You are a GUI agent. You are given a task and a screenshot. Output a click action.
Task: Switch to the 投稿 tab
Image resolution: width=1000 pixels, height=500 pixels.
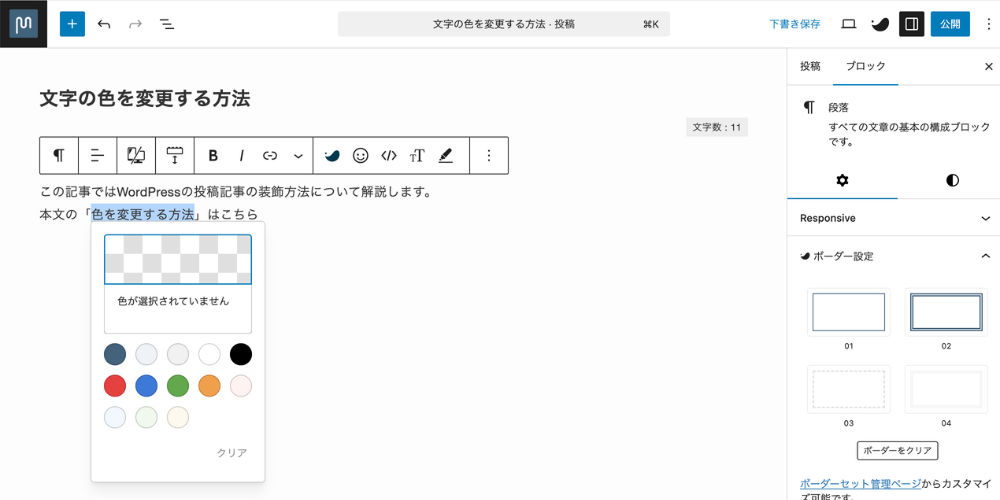810,66
